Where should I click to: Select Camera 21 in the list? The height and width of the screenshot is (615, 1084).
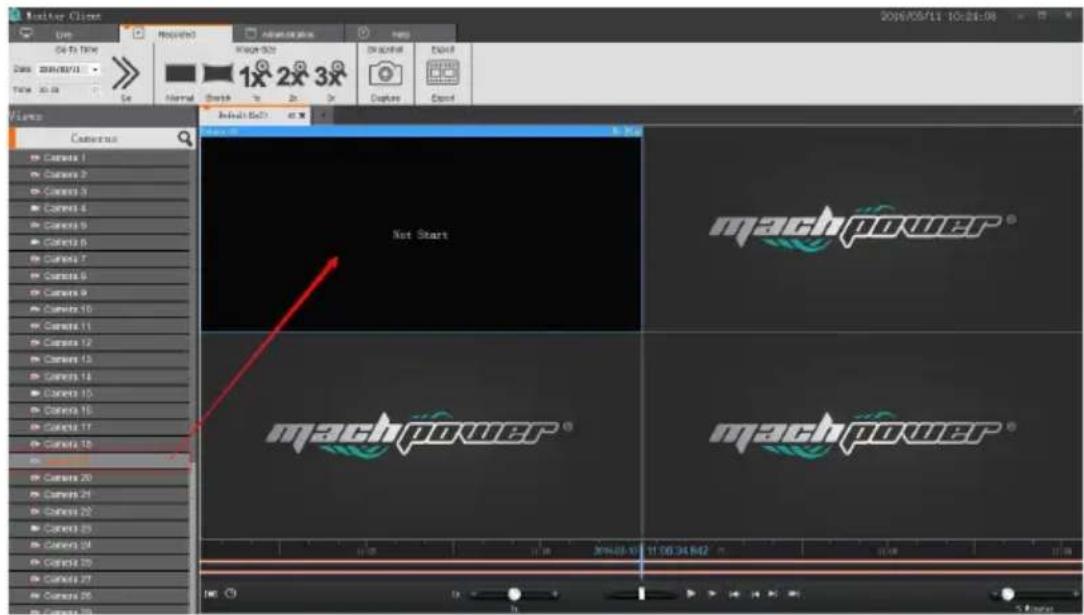point(100,495)
